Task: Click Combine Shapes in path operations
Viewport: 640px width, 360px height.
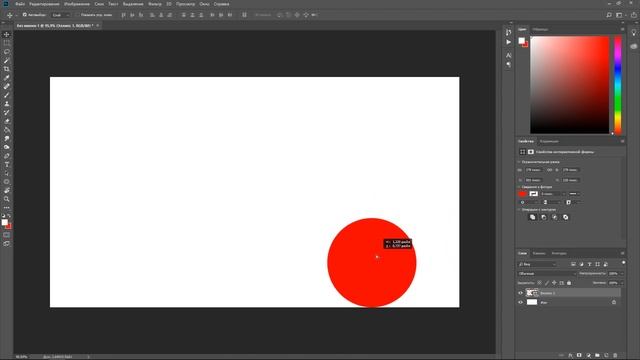Action: pyautogui.click(x=532, y=217)
